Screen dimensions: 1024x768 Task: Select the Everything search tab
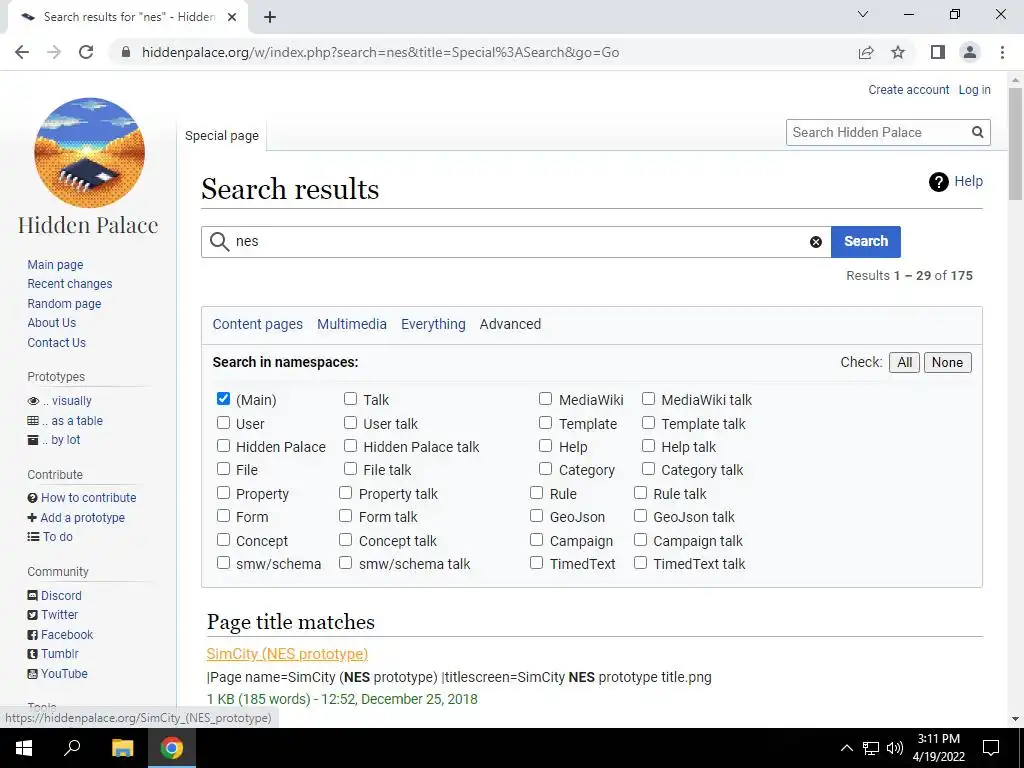click(433, 325)
